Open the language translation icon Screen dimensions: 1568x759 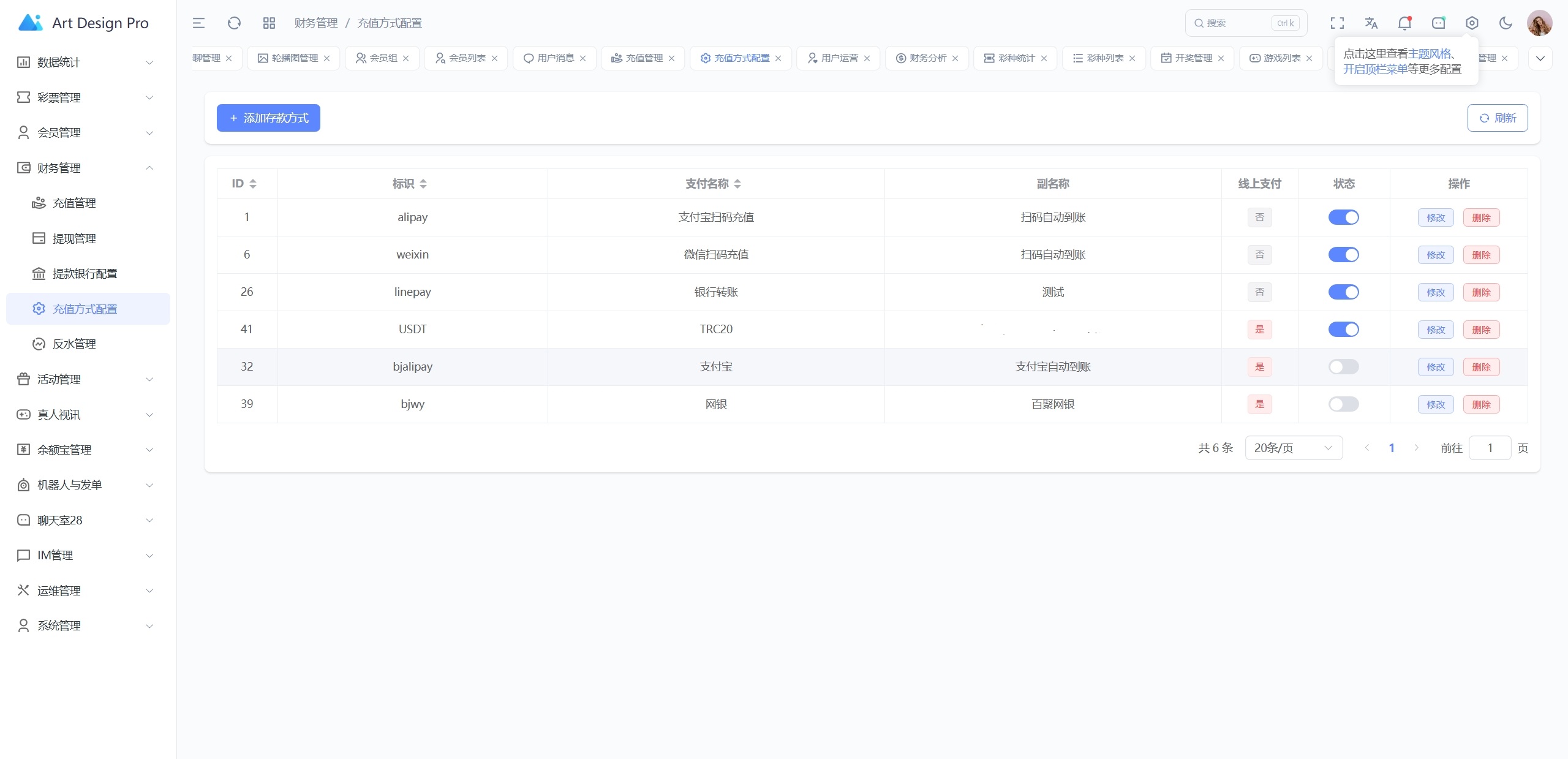pyautogui.click(x=1371, y=23)
